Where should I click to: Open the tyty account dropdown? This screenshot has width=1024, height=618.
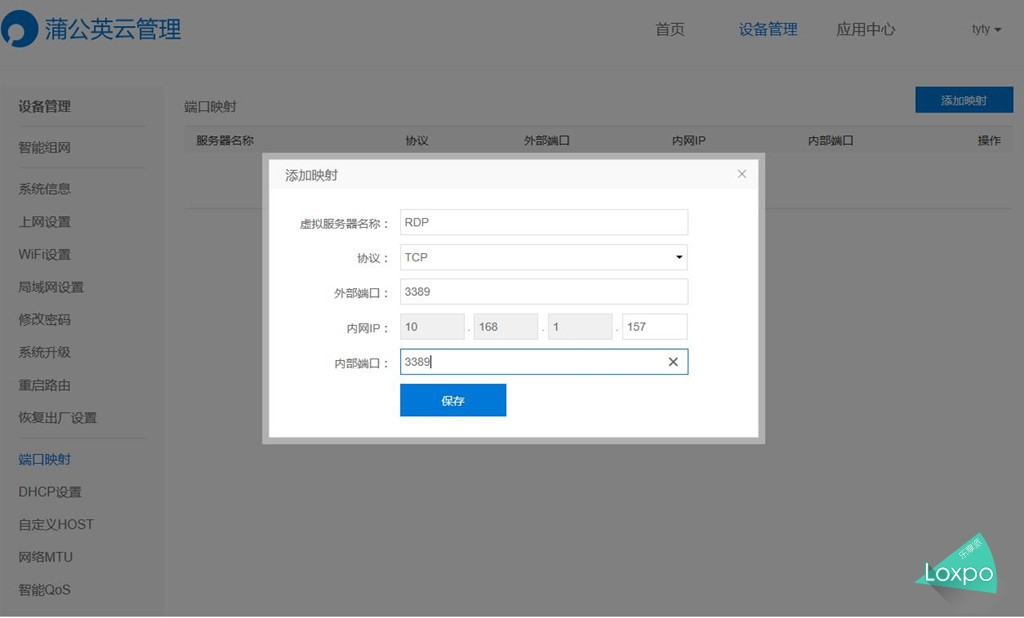pyautogui.click(x=984, y=29)
